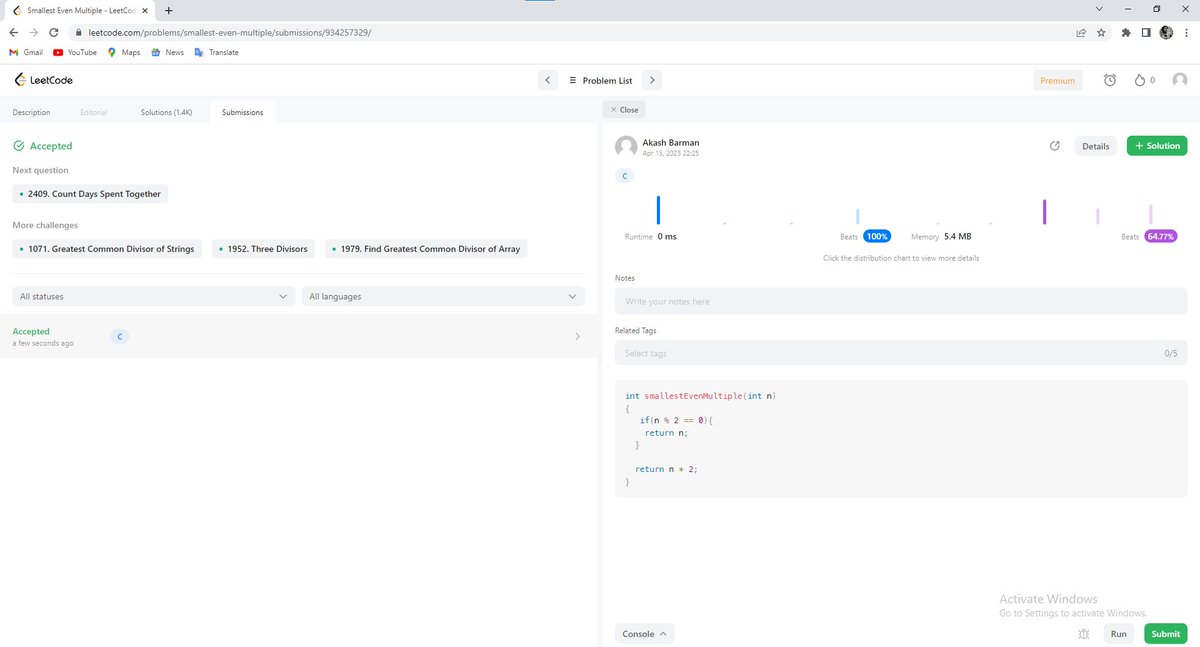The width and height of the screenshot is (1200, 647).
Task: Open the timer alarm clock icon
Action: (1110, 80)
